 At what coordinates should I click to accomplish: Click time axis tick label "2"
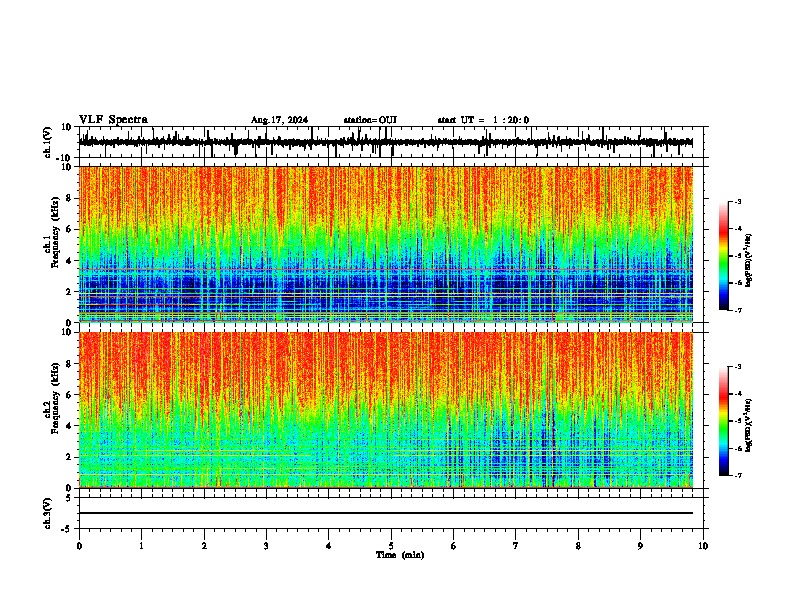204,546
